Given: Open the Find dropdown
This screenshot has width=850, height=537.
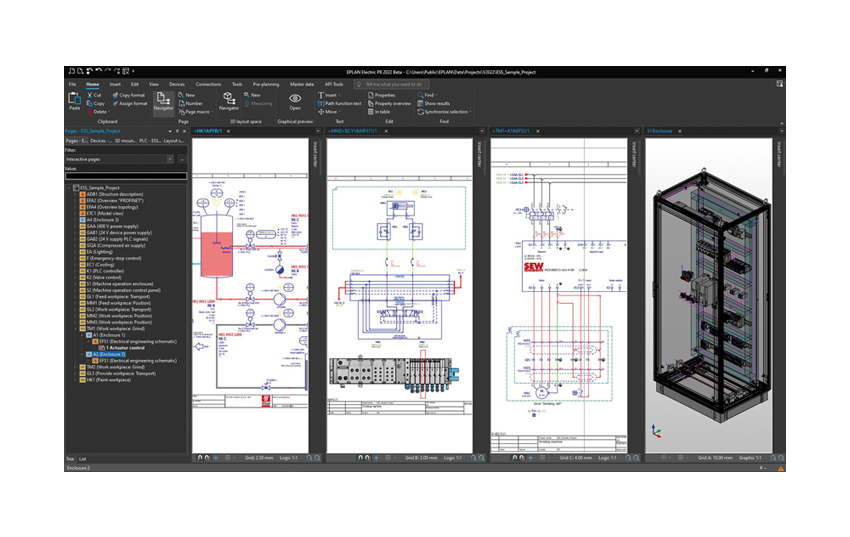Looking at the screenshot, I should click(436, 95).
